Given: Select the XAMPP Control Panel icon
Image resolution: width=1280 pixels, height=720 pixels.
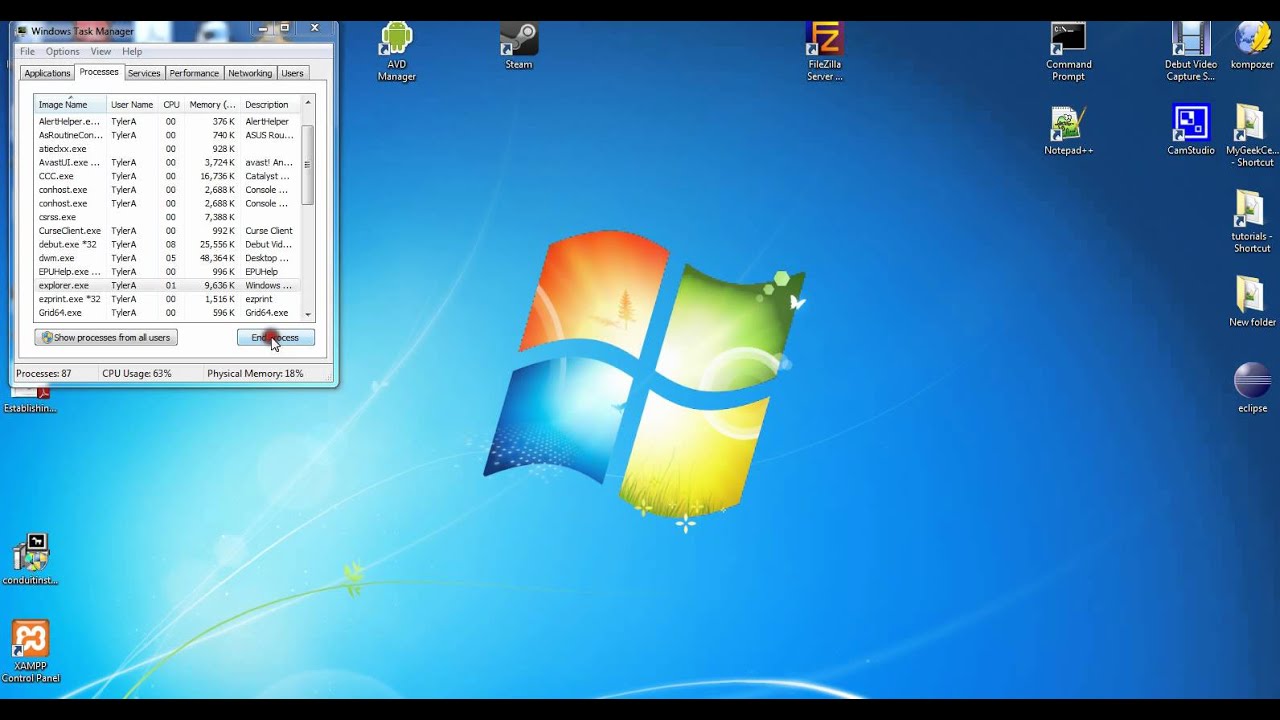Looking at the screenshot, I should tap(30, 652).
